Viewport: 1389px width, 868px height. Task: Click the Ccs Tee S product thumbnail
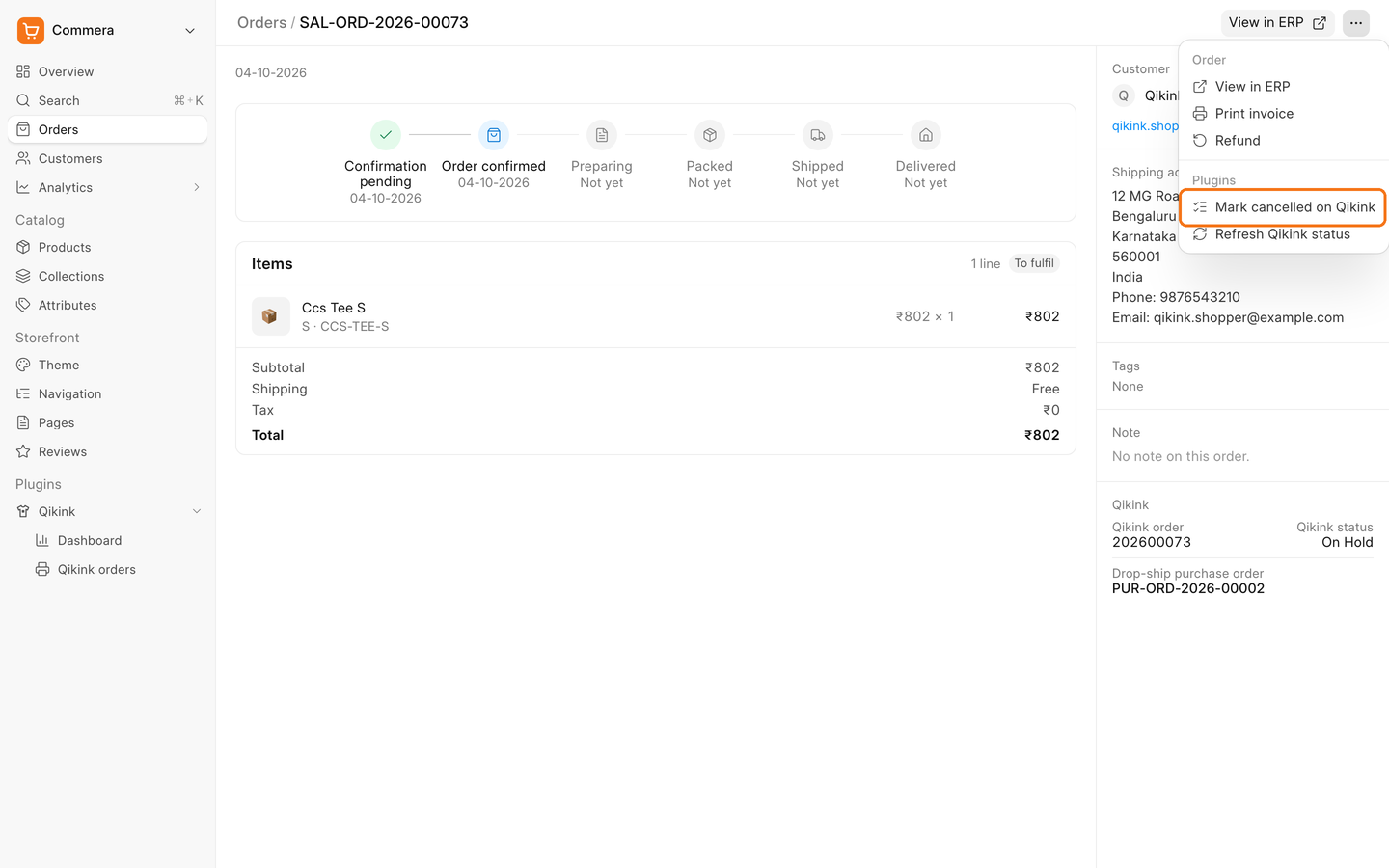click(271, 316)
